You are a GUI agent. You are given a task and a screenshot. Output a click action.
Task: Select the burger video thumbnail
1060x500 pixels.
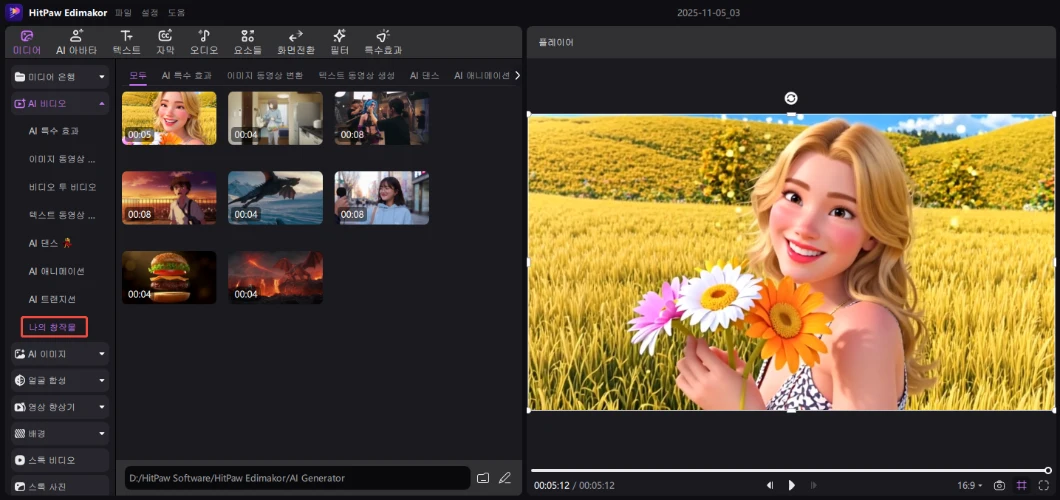[x=169, y=277]
